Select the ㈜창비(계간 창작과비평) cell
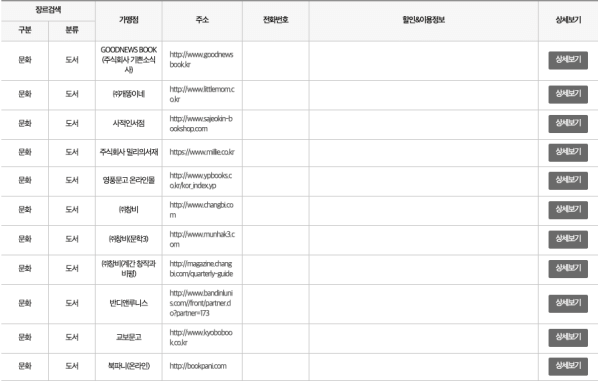This screenshot has height=381, width=600. pyautogui.click(x=129, y=269)
